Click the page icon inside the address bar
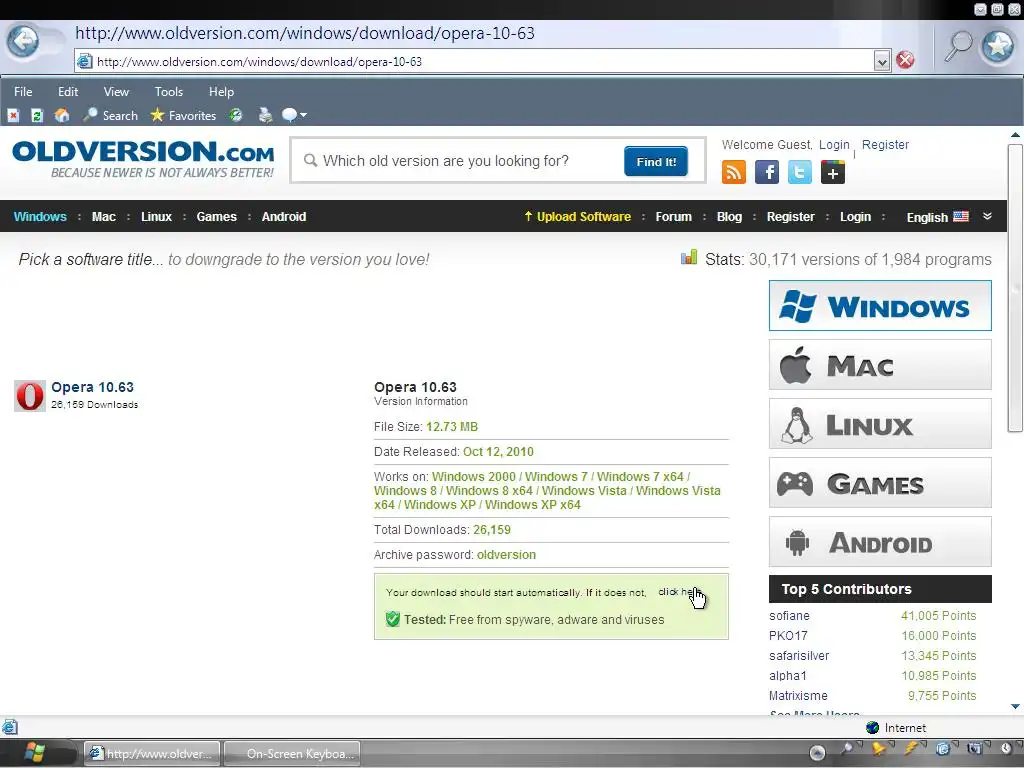Viewport: 1024px width, 768px height. click(84, 61)
